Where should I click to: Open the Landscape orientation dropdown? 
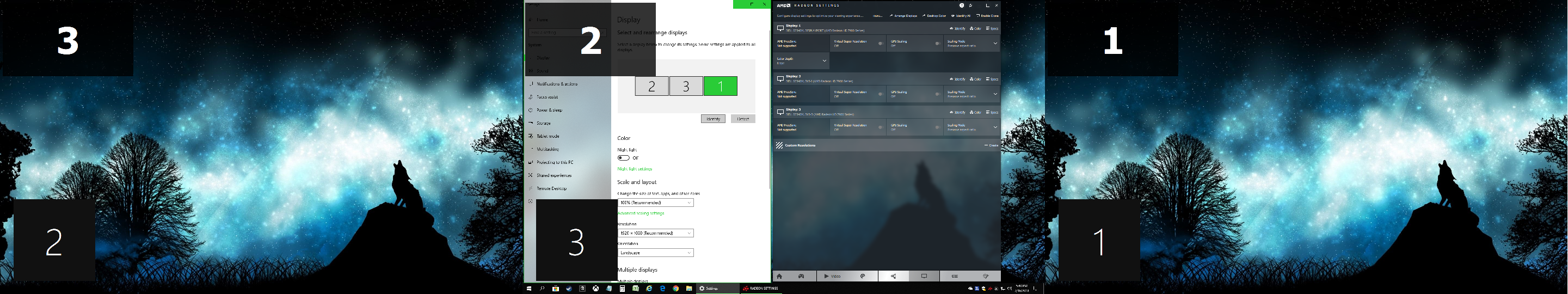656,253
